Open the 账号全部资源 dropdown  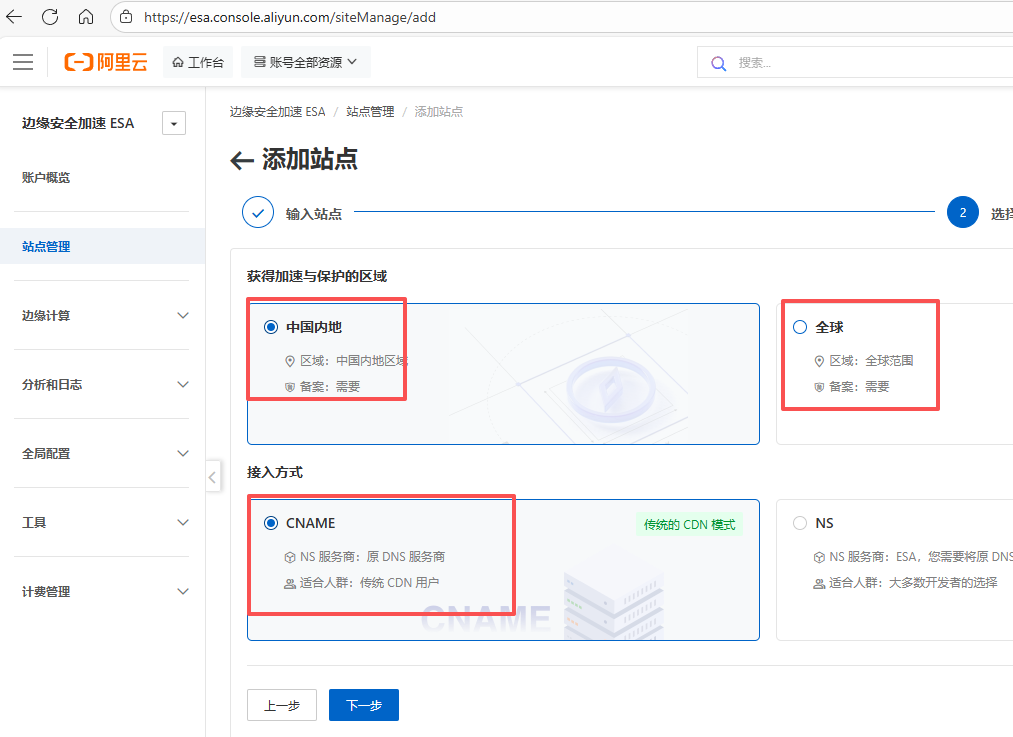(x=305, y=62)
